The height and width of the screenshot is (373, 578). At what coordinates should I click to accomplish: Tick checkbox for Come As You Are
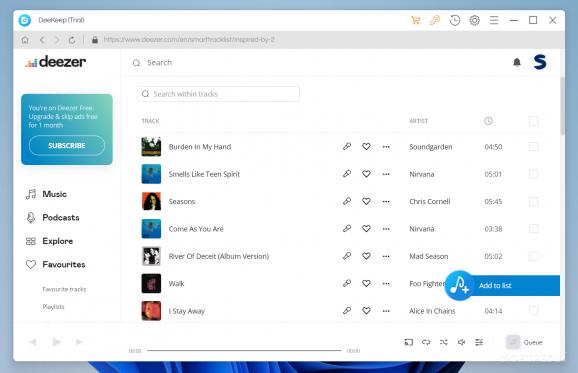[x=533, y=229]
